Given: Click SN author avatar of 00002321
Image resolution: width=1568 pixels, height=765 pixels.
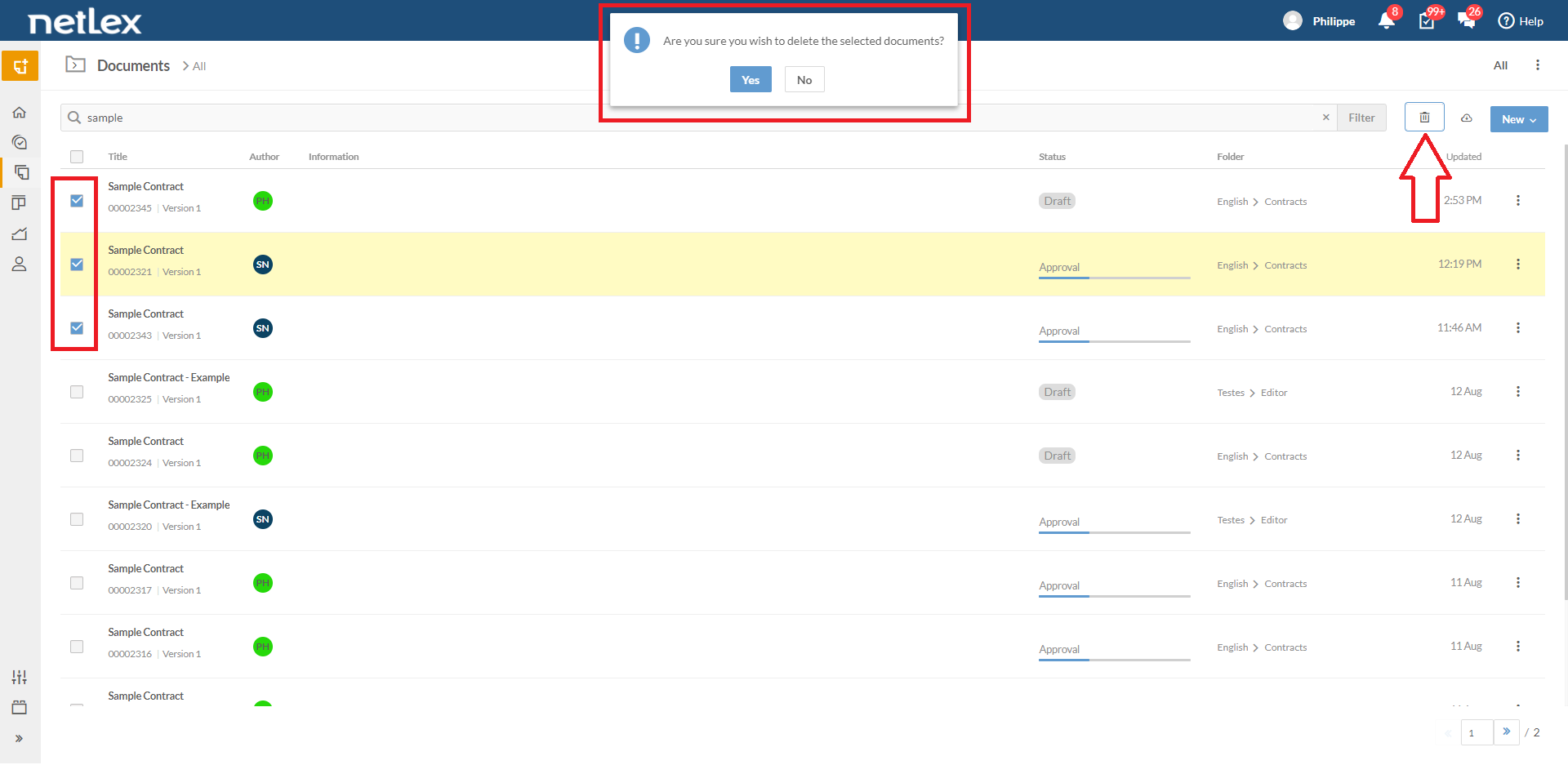Looking at the screenshot, I should point(263,265).
